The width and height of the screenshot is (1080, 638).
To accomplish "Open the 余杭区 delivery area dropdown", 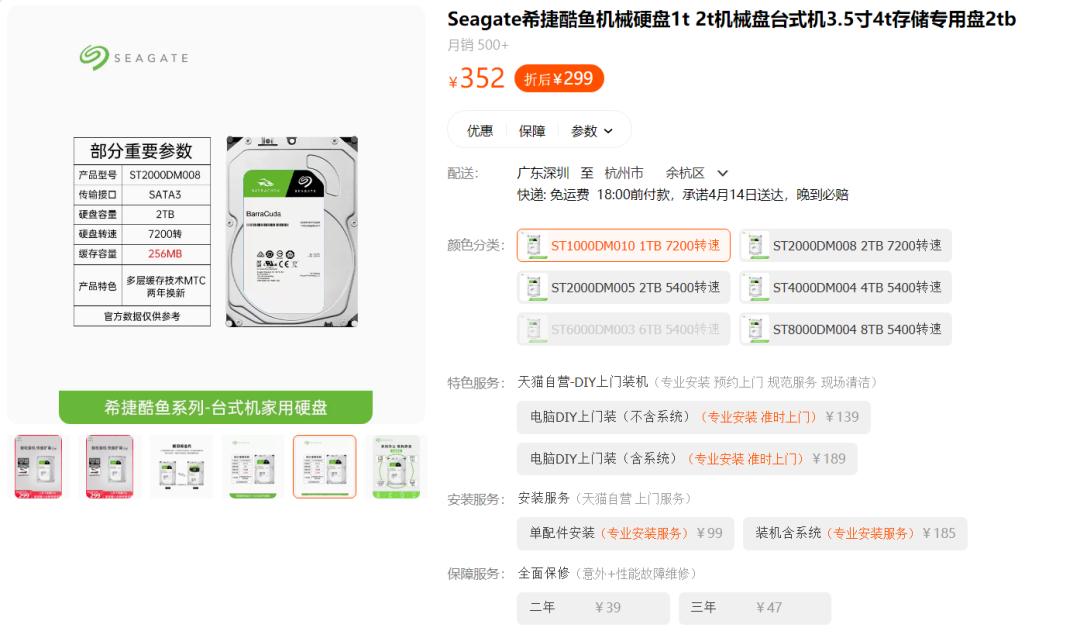I will pyautogui.click(x=698, y=173).
